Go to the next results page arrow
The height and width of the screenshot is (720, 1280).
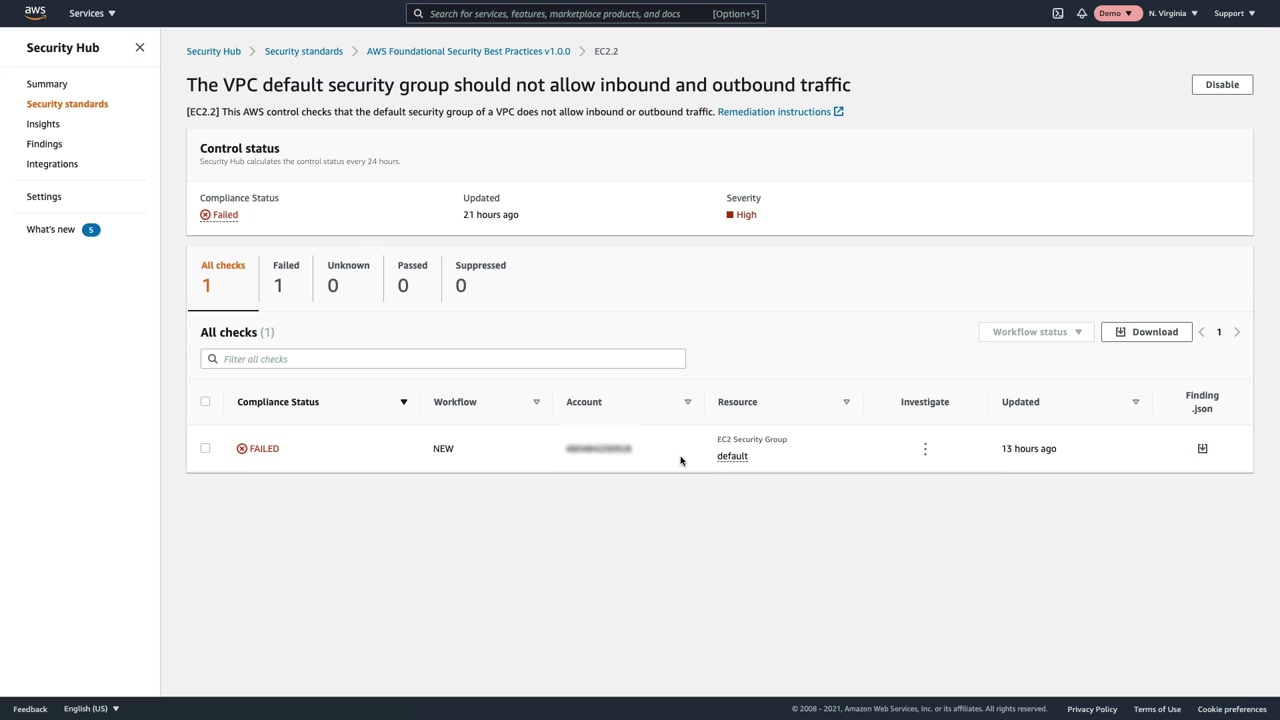pos(1237,332)
